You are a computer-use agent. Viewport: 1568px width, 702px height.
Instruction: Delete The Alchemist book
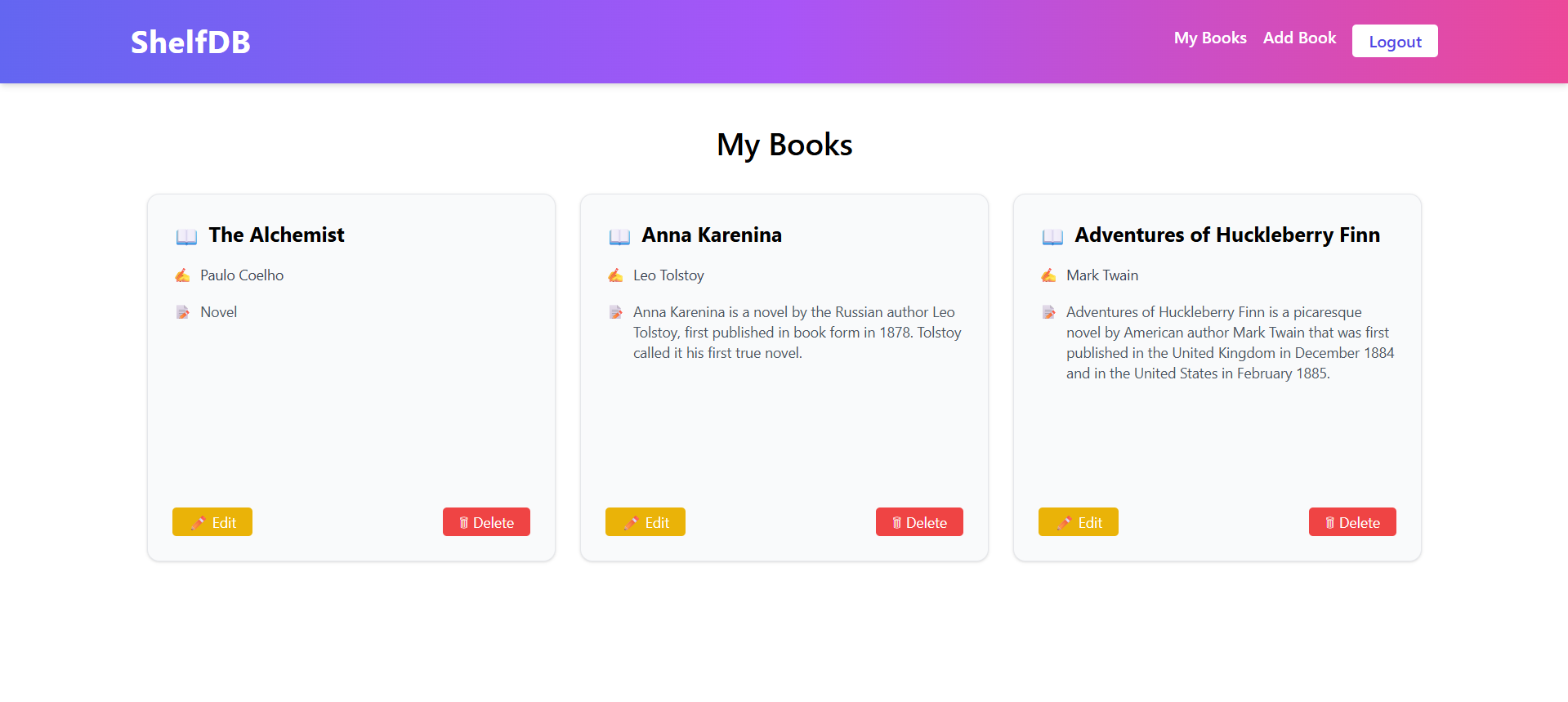486,522
